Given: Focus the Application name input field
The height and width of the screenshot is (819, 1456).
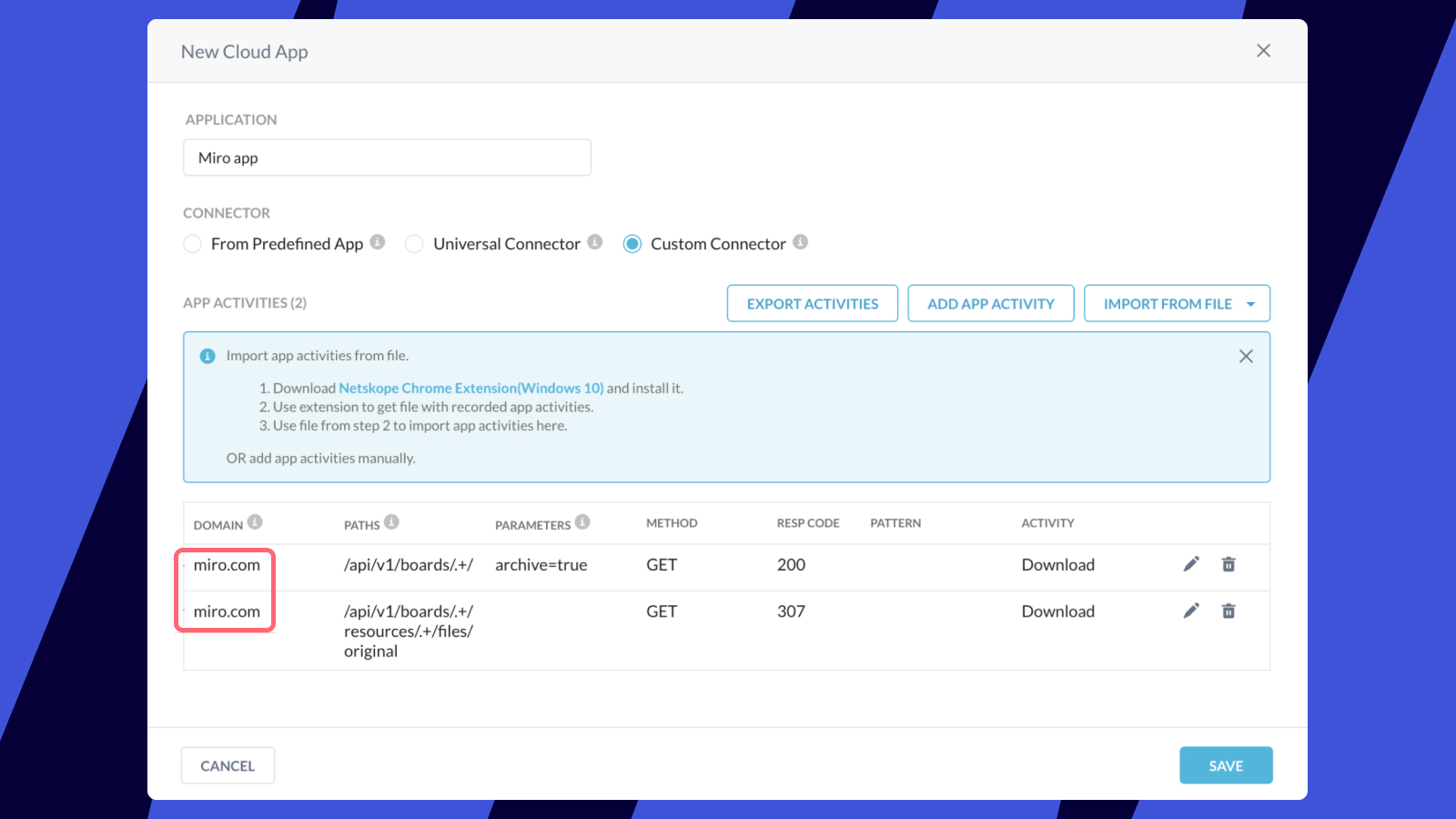Looking at the screenshot, I should 387,157.
